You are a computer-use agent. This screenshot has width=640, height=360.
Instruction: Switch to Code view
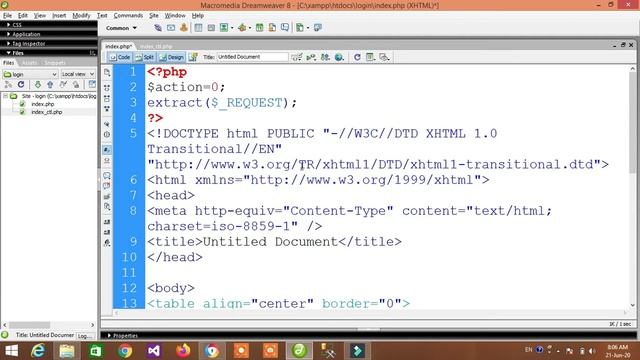pos(120,57)
